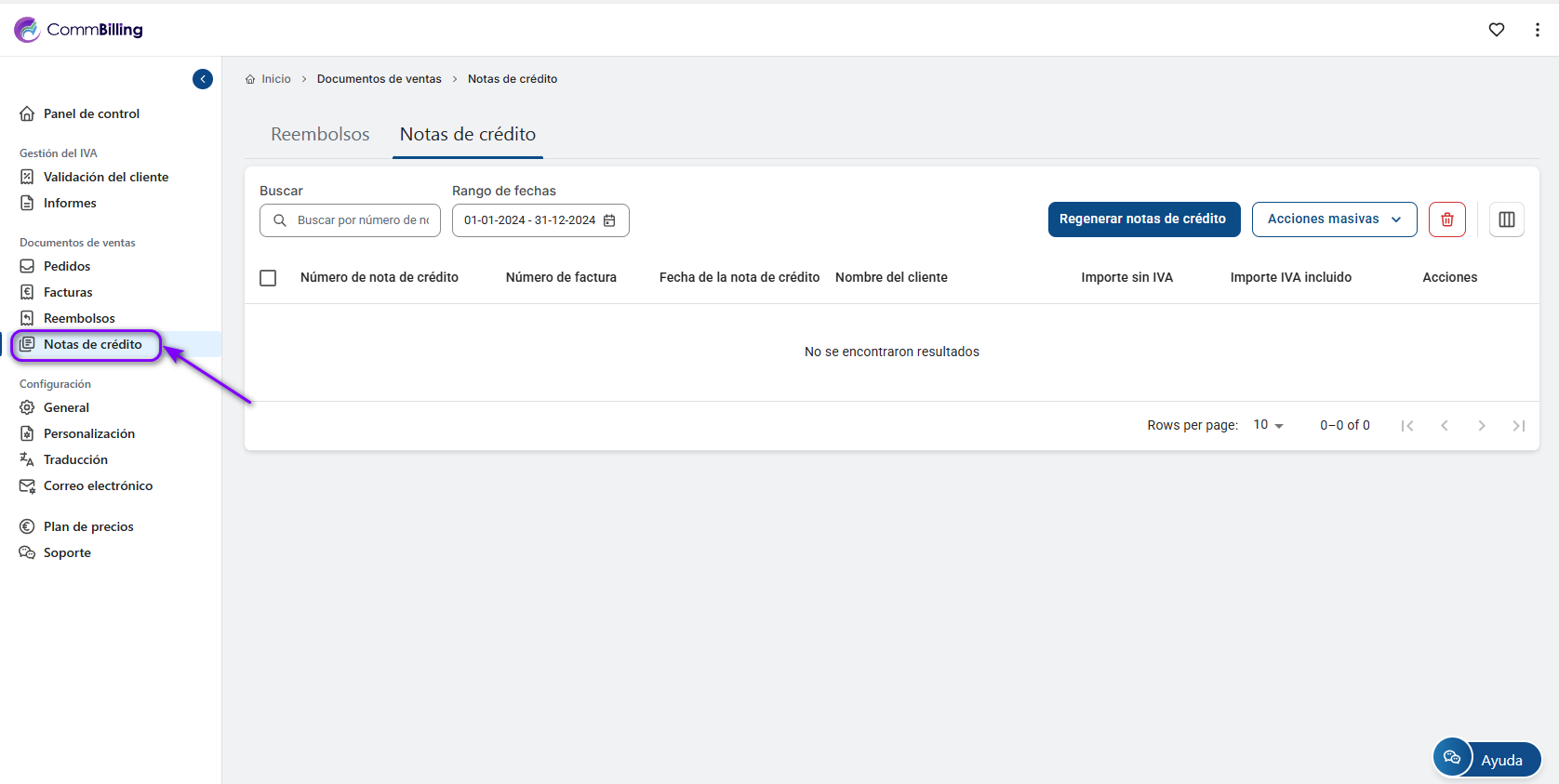Click the red trash delete icon
The width and height of the screenshot is (1559, 784).
(x=1446, y=219)
